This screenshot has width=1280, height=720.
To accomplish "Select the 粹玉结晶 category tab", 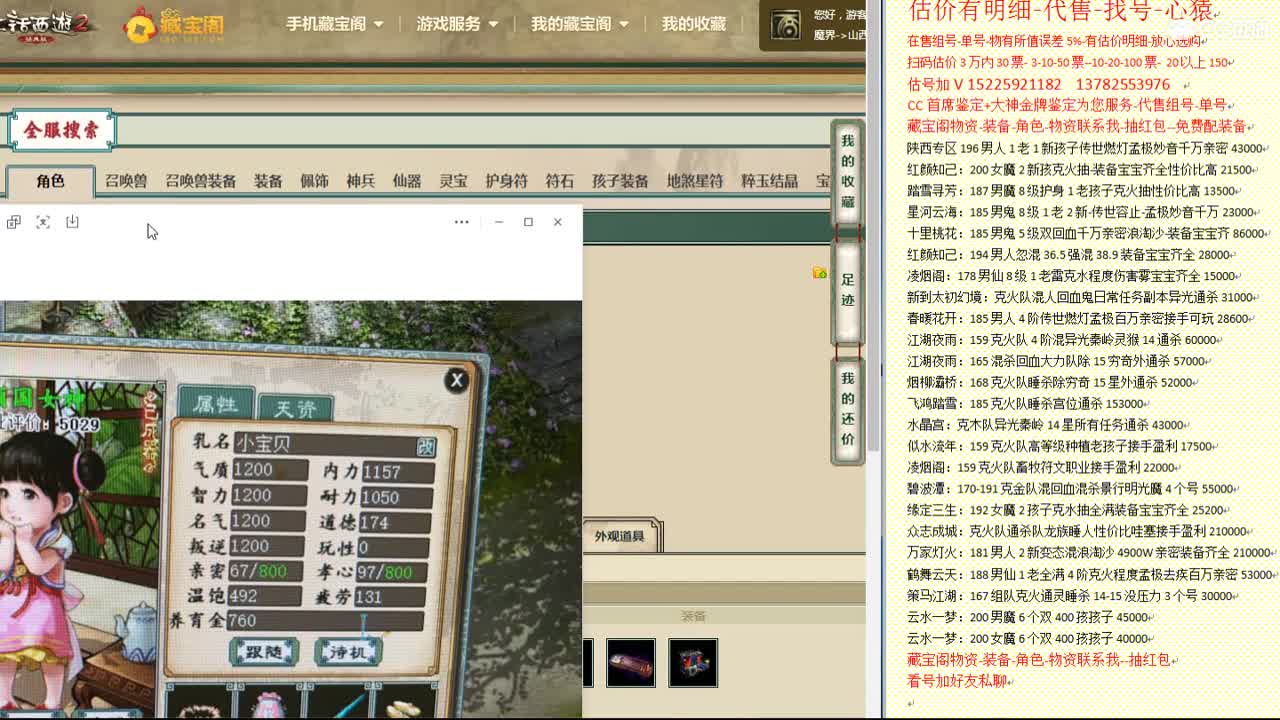I will tap(769, 181).
